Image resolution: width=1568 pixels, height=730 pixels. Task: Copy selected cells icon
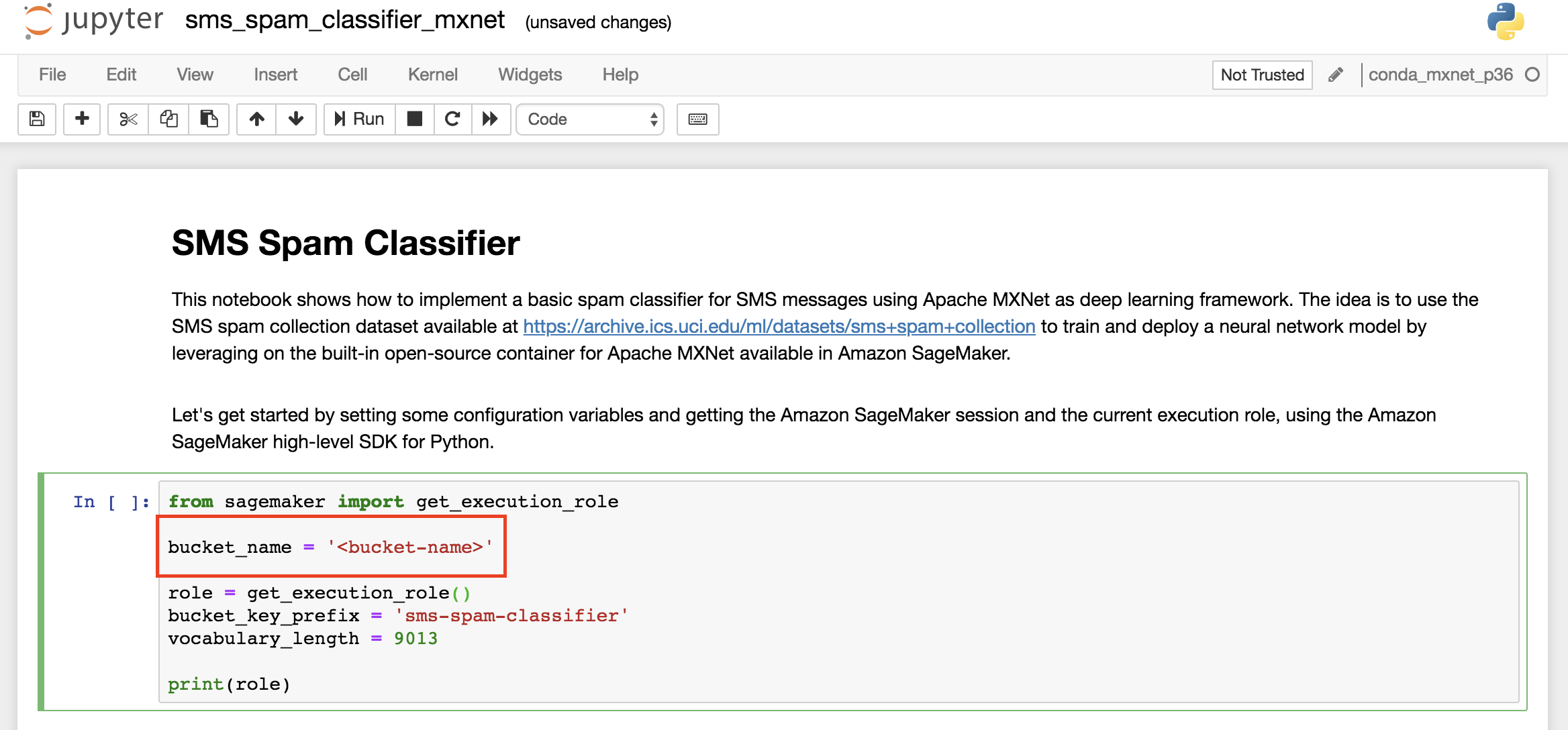pyautogui.click(x=168, y=119)
